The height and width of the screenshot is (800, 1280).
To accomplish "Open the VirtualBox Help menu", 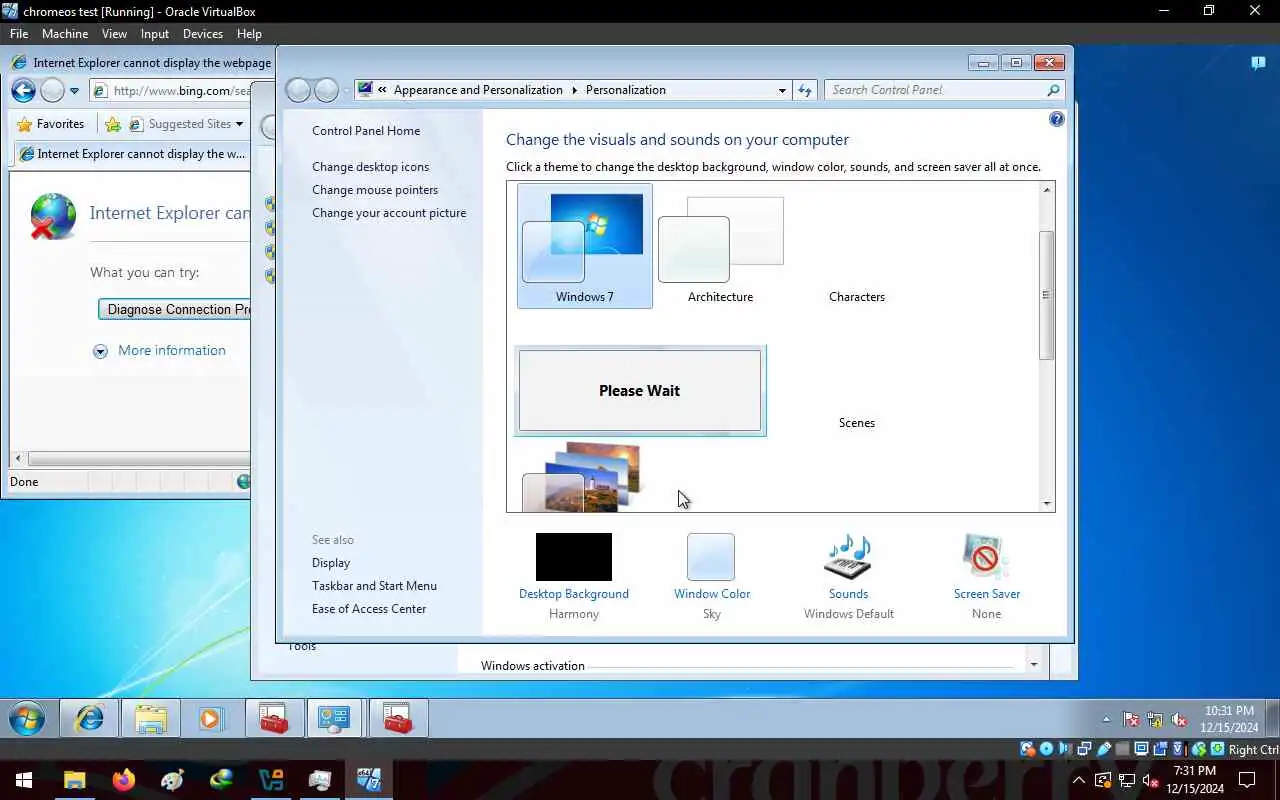I will tap(249, 33).
